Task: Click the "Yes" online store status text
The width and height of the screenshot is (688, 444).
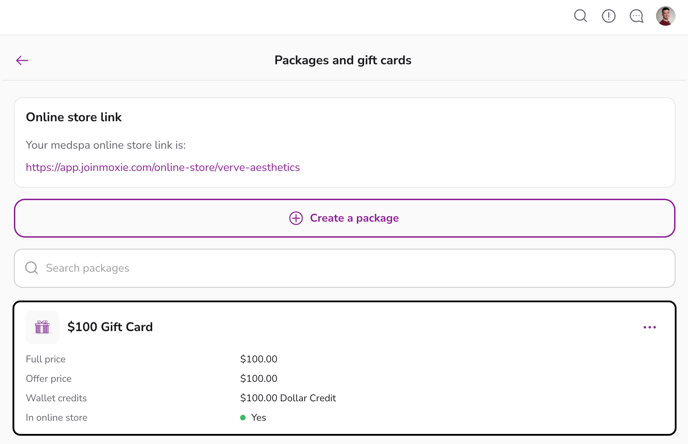Action: [x=259, y=418]
